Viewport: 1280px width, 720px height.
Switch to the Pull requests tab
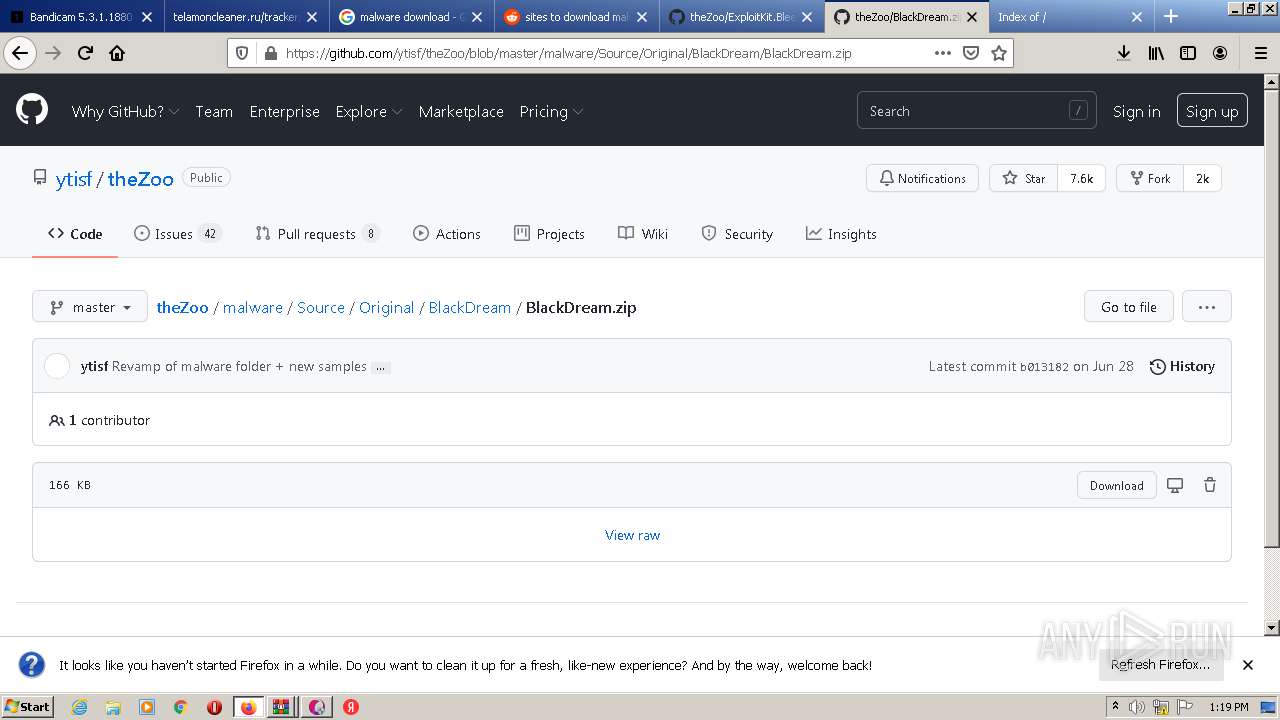(317, 234)
